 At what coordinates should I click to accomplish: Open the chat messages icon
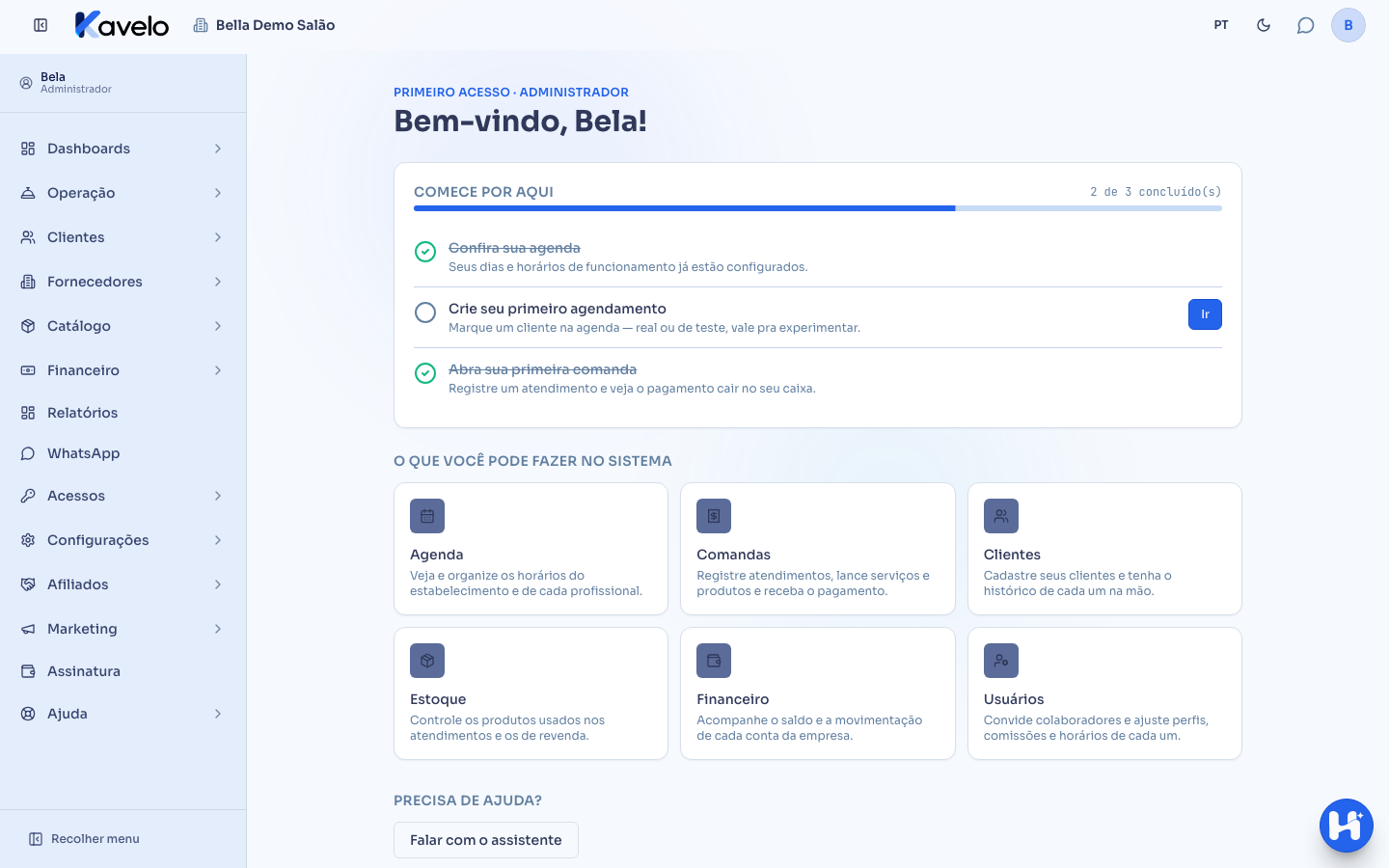click(1305, 25)
